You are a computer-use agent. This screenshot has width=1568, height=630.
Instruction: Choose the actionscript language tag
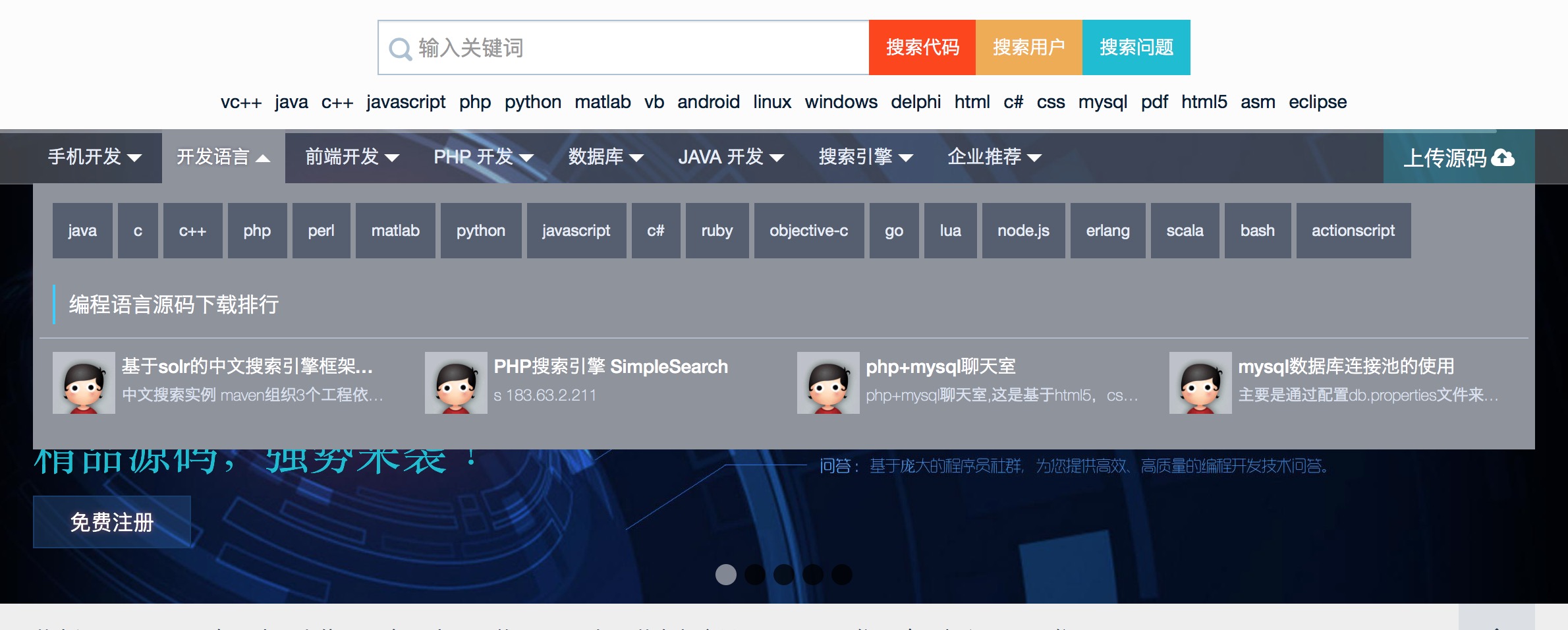1353,231
